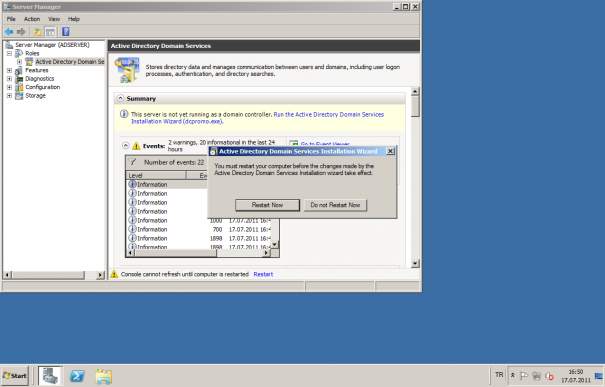This screenshot has width=605, height=387.
Task: Open the Start menu
Action: tap(15, 376)
